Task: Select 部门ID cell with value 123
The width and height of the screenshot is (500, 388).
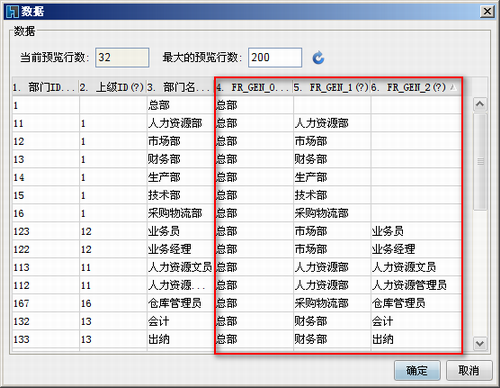Action: click(x=46, y=232)
